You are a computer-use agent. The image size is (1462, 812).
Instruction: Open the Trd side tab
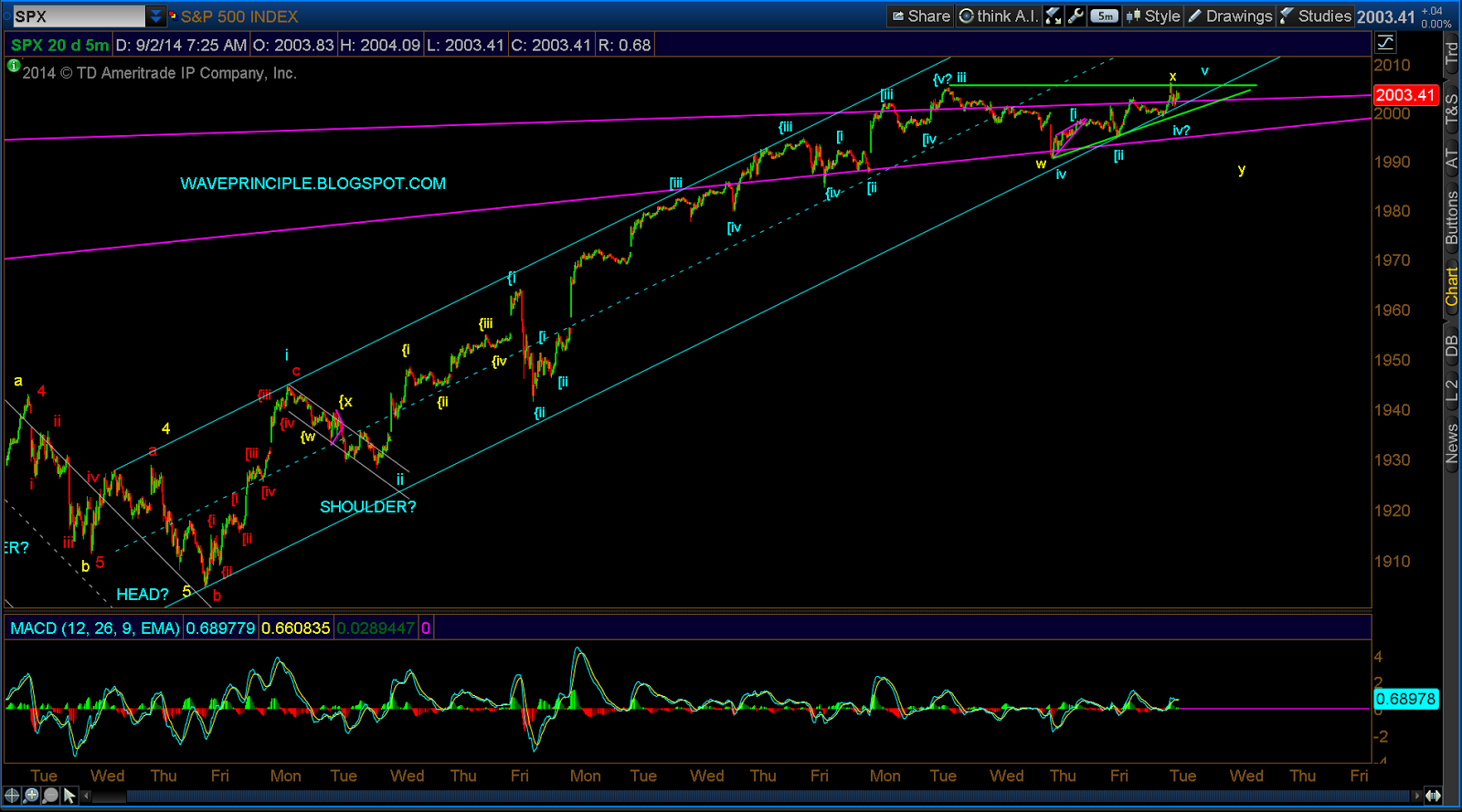point(1451,52)
